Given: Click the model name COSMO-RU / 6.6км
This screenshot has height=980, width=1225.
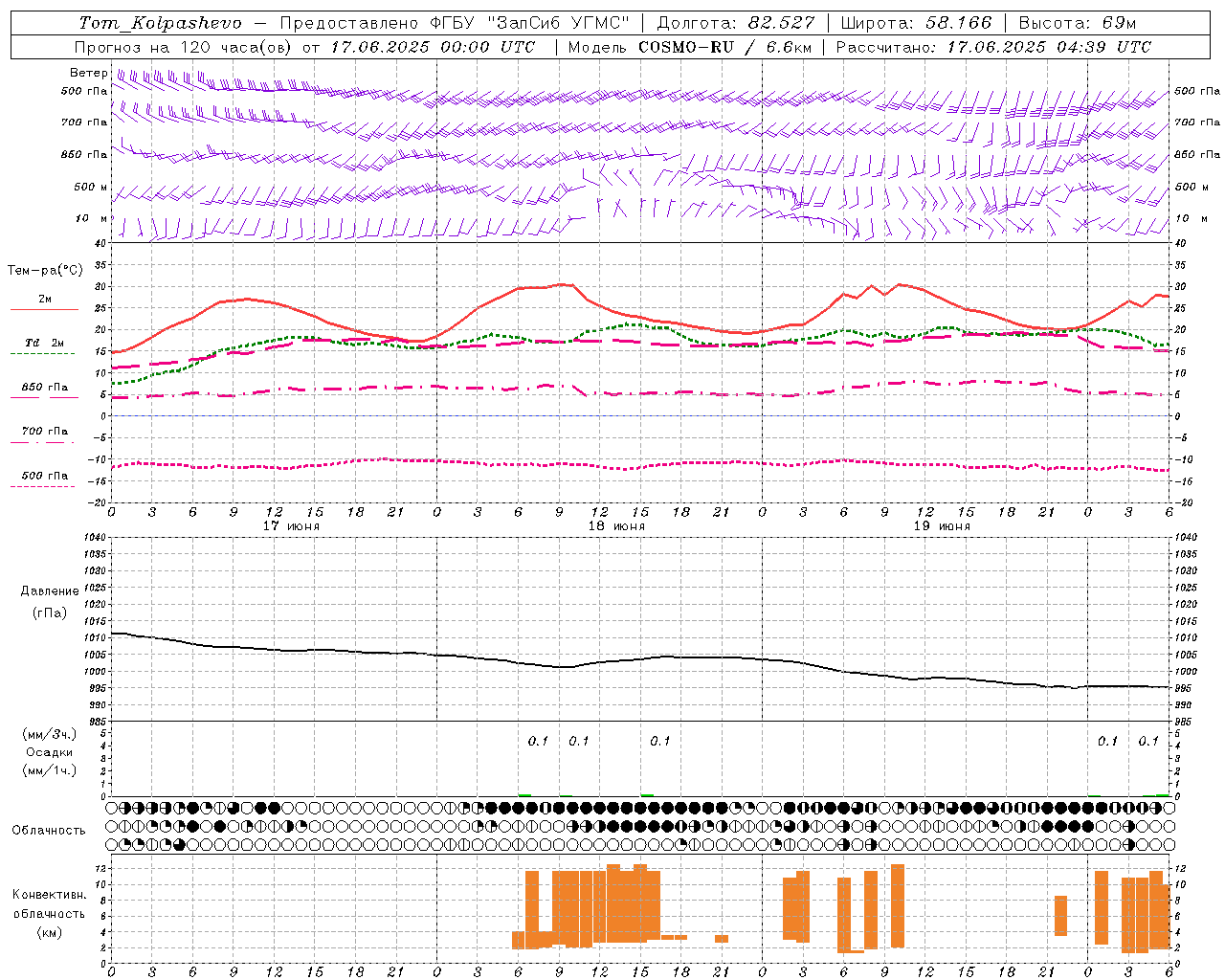Looking at the screenshot, I should [725, 47].
